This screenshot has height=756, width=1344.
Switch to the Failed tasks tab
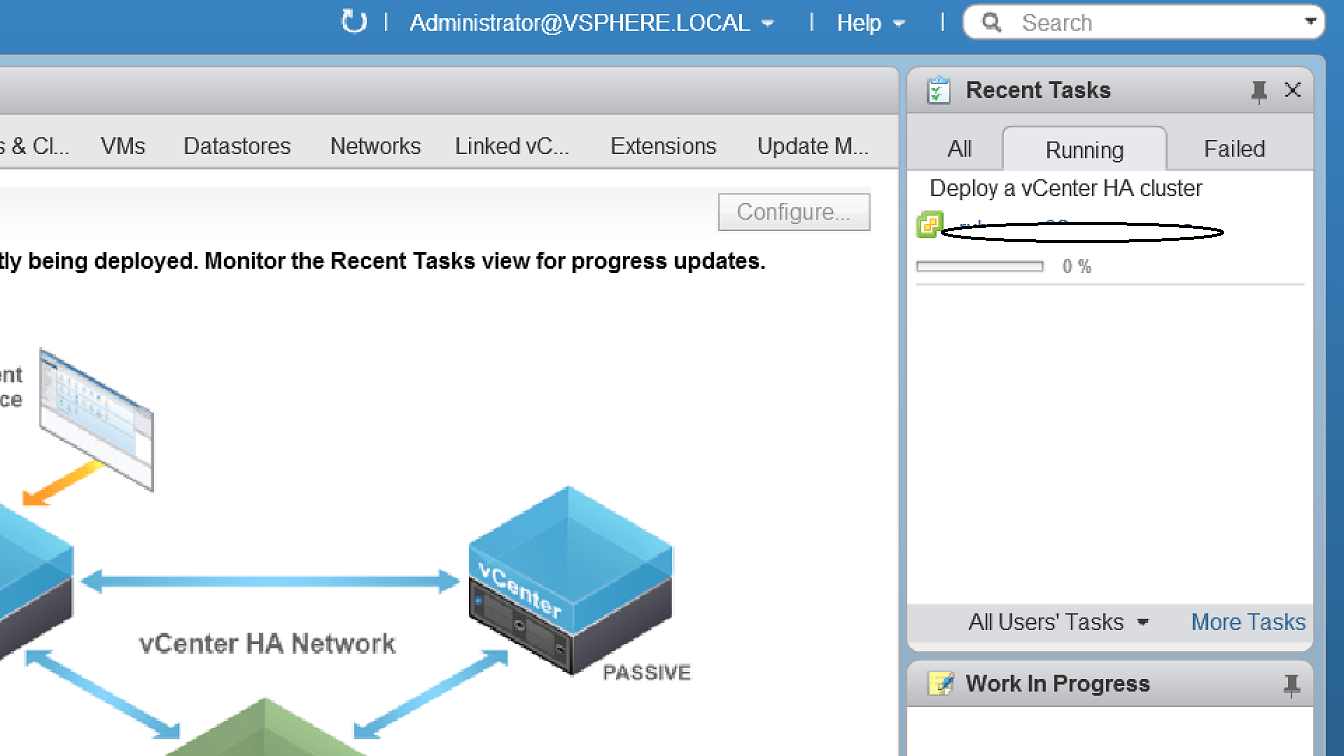coord(1234,149)
